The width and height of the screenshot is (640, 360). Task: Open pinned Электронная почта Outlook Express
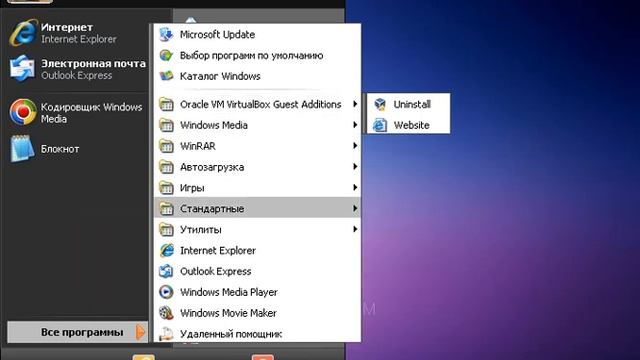click(77, 69)
